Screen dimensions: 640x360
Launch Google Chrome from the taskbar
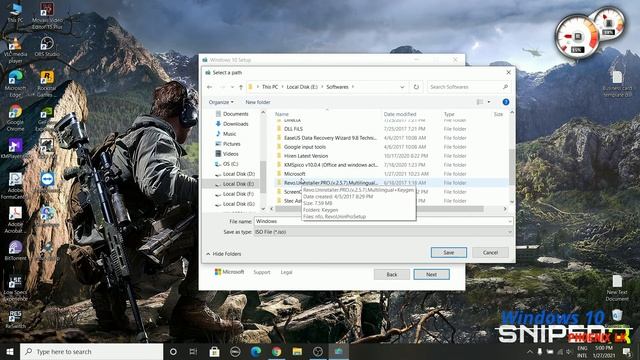tap(276, 351)
